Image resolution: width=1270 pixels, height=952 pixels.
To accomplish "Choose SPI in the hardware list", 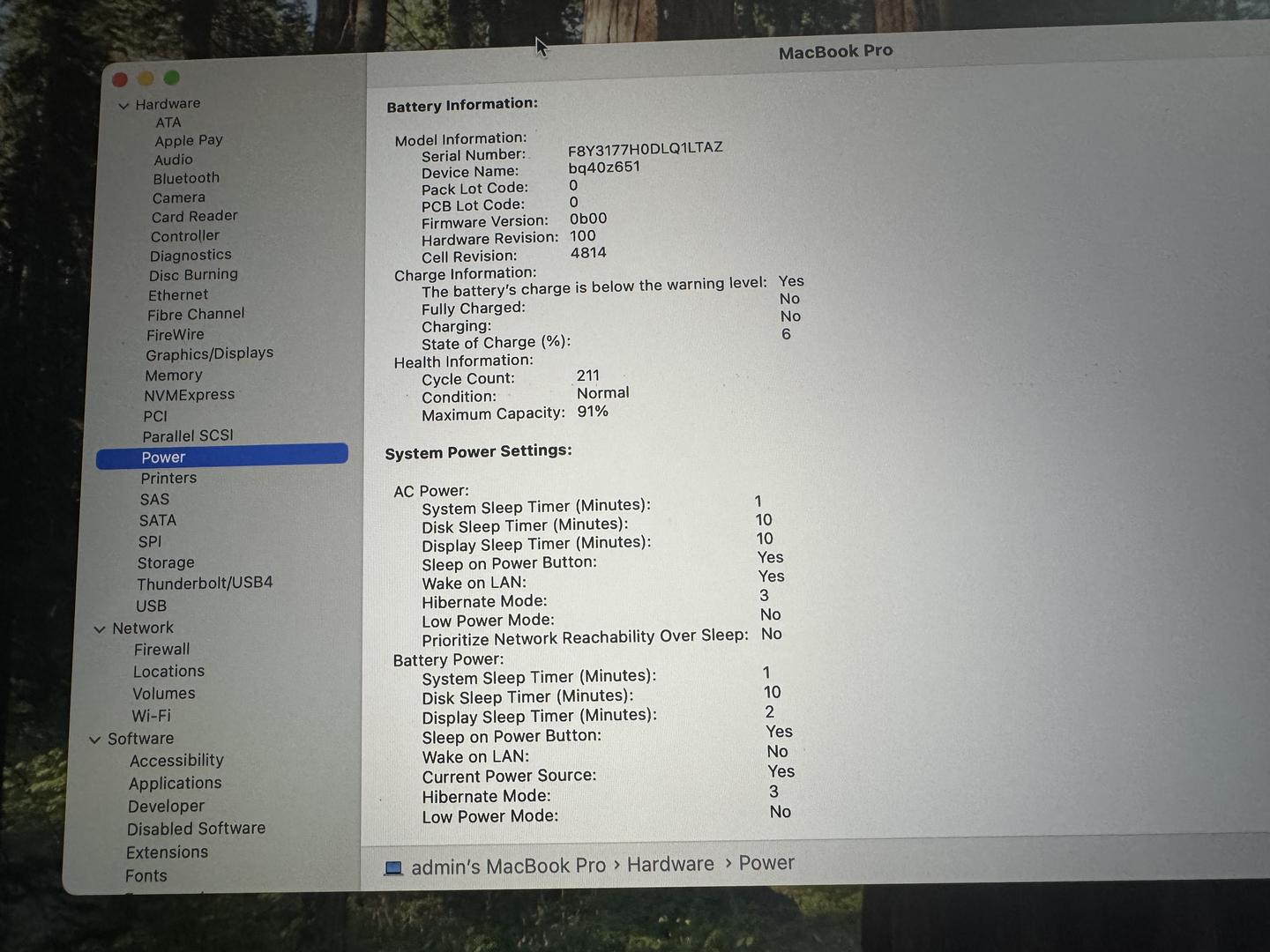I will pyautogui.click(x=149, y=542).
